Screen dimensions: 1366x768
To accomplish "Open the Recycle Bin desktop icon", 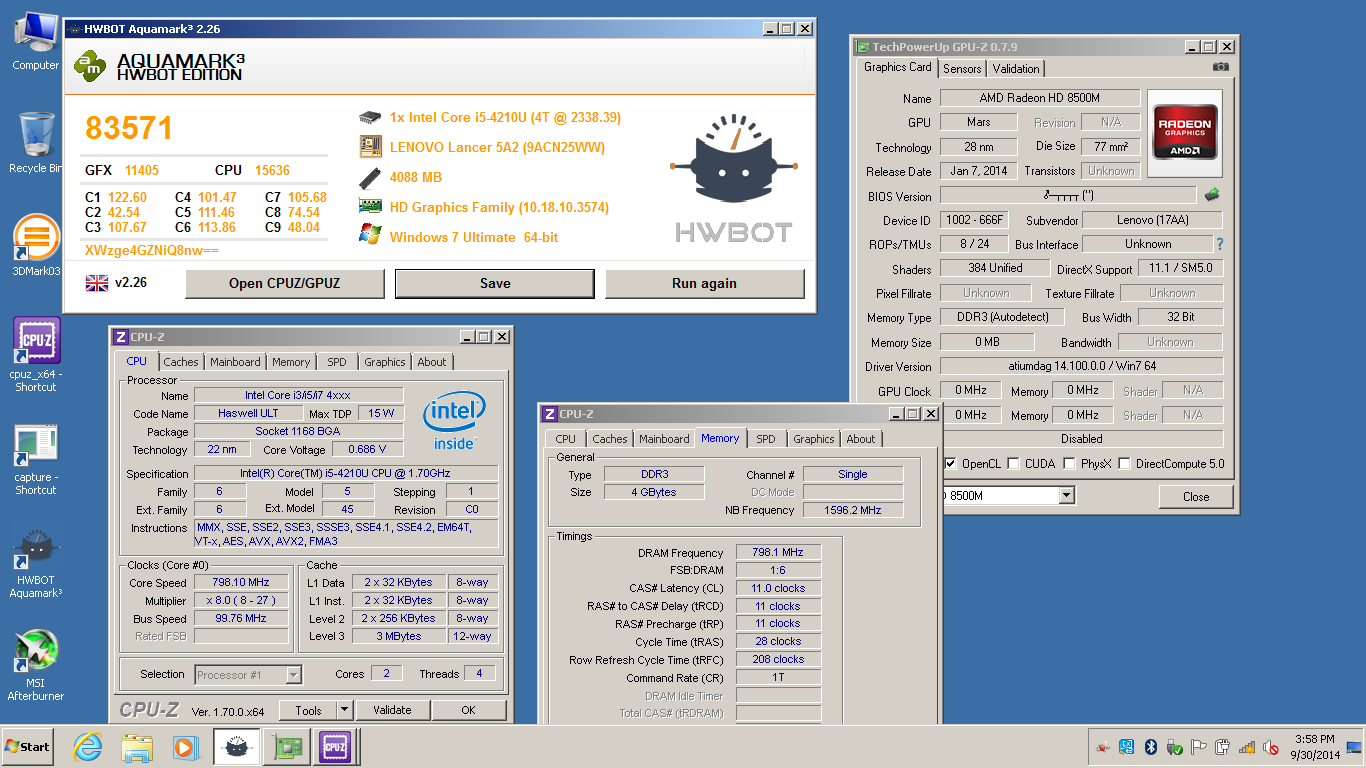I will click(x=35, y=142).
